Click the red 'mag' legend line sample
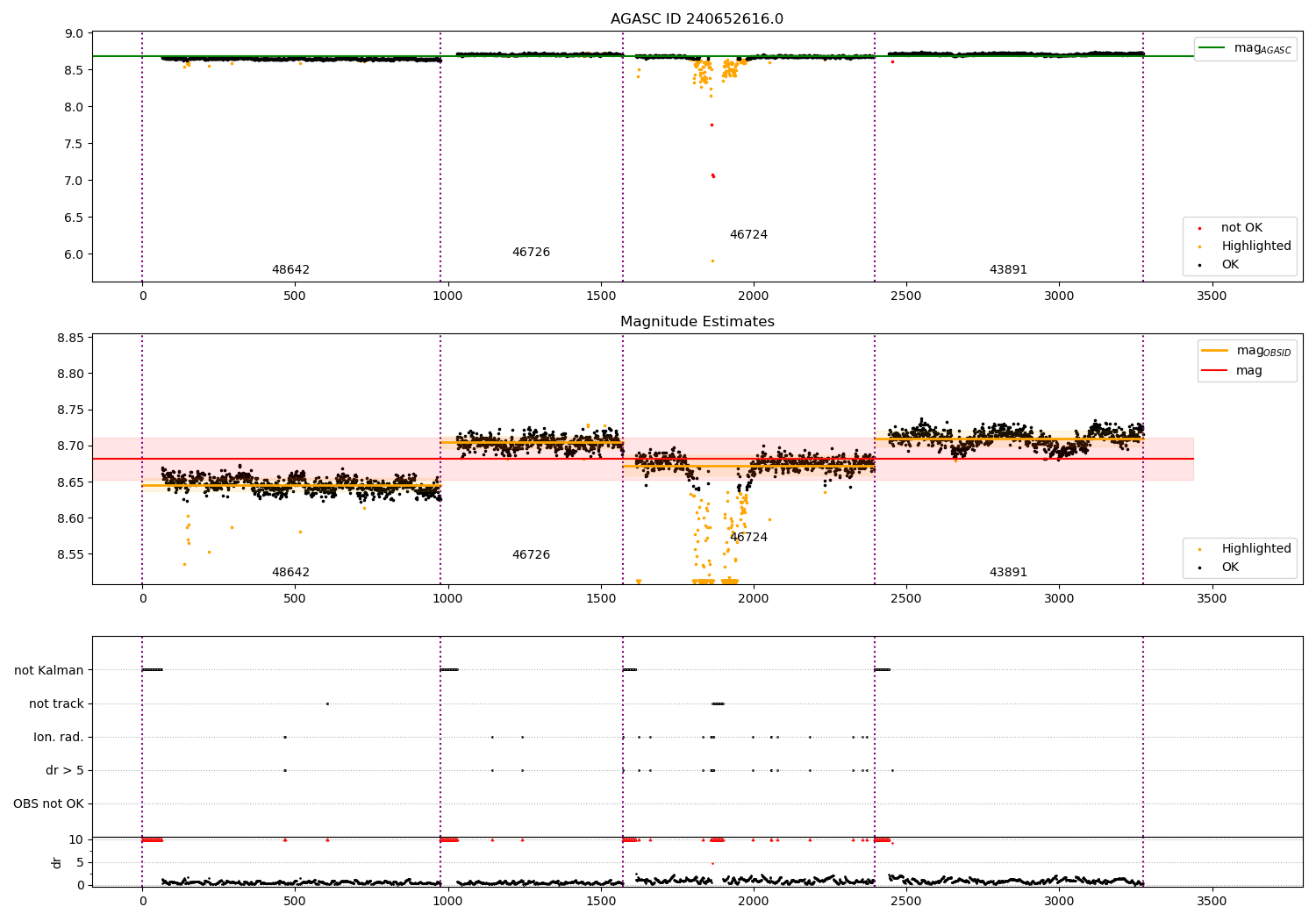 click(1215, 371)
